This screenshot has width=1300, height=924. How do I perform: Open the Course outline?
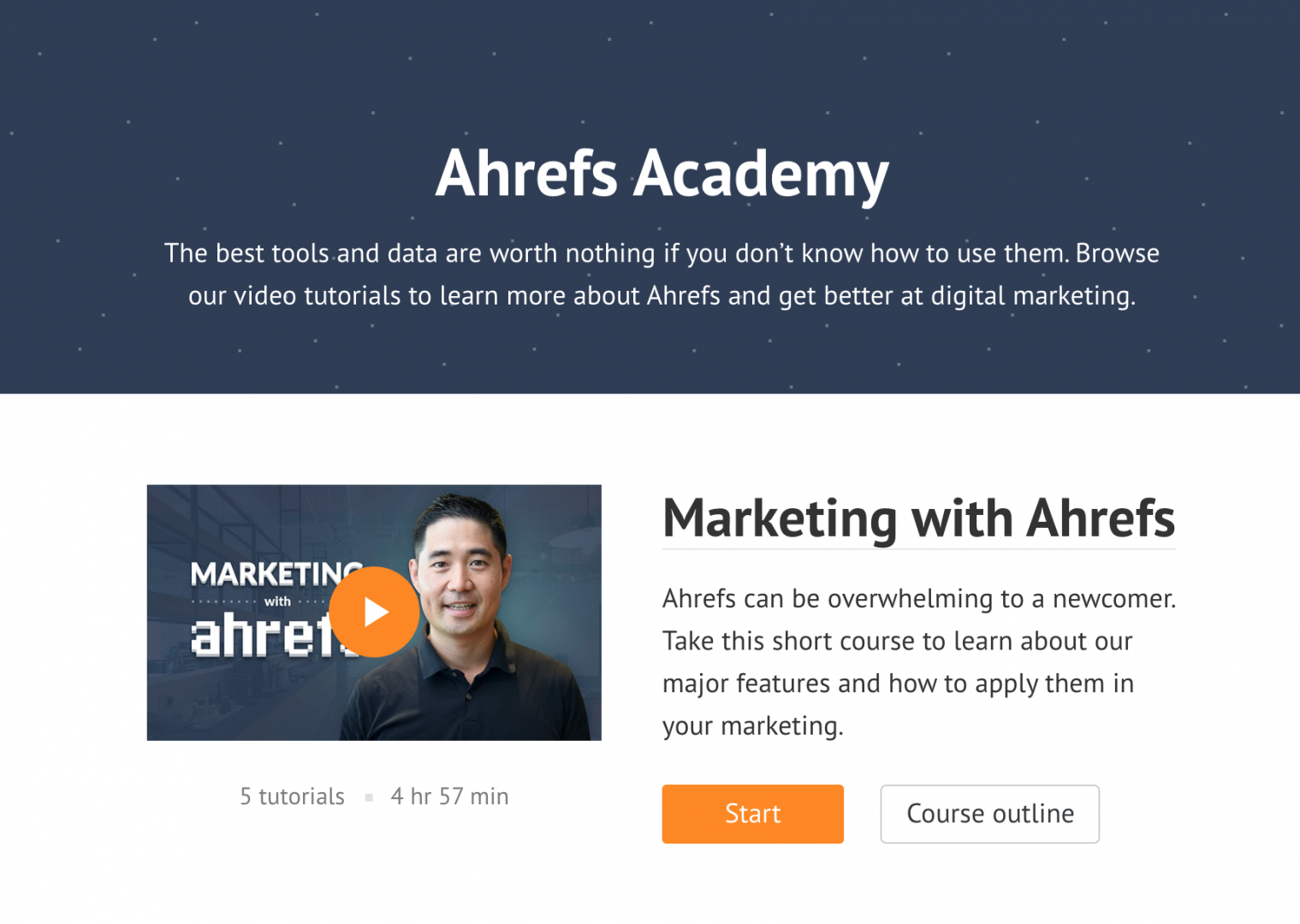[989, 814]
